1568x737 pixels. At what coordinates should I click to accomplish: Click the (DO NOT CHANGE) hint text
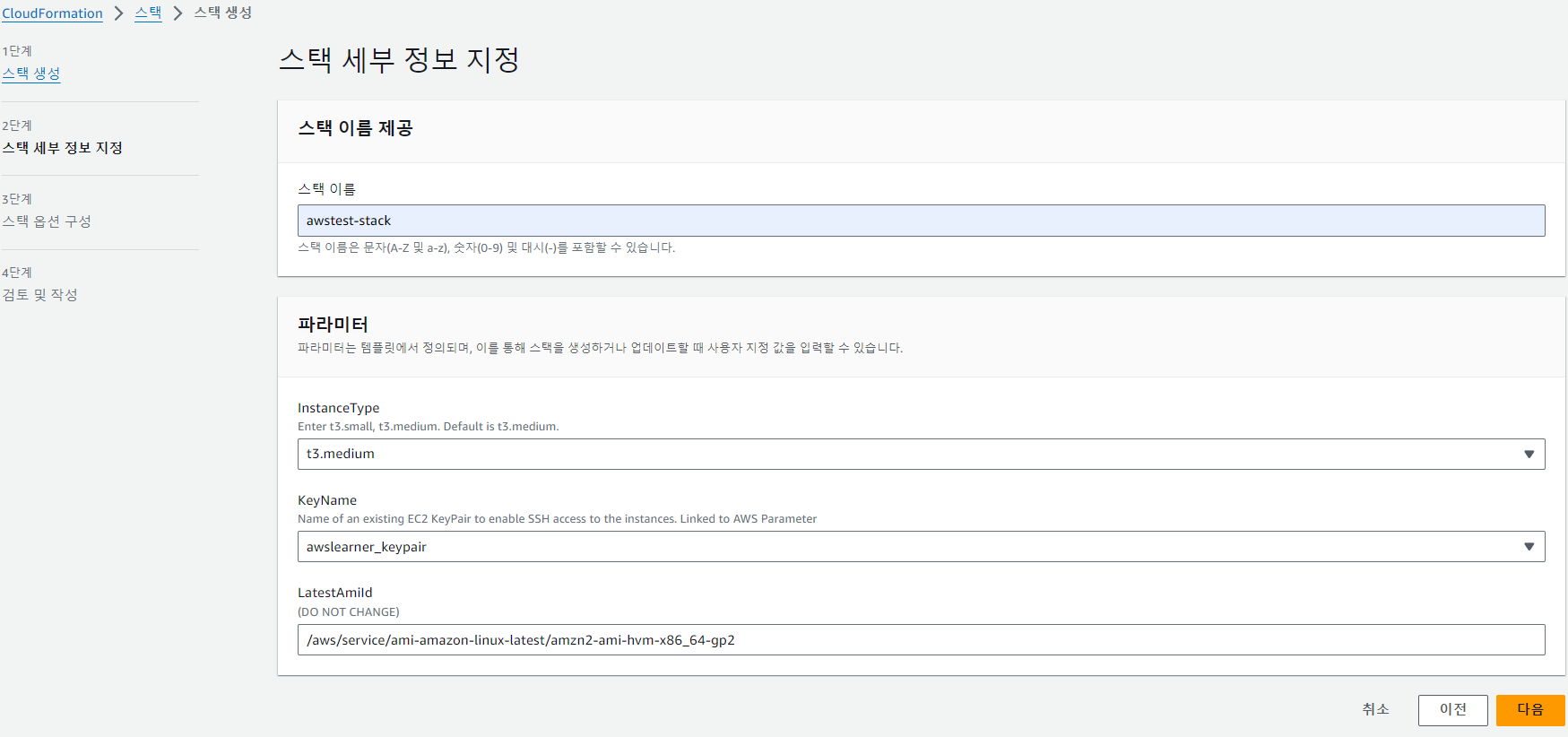[x=349, y=612]
